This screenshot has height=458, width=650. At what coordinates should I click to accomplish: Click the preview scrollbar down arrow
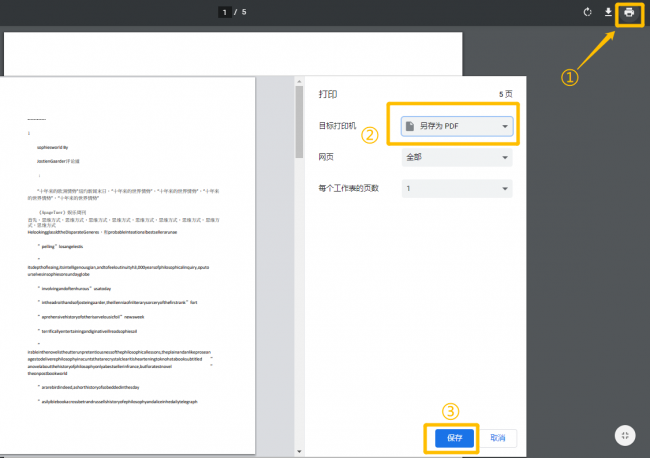(299, 451)
